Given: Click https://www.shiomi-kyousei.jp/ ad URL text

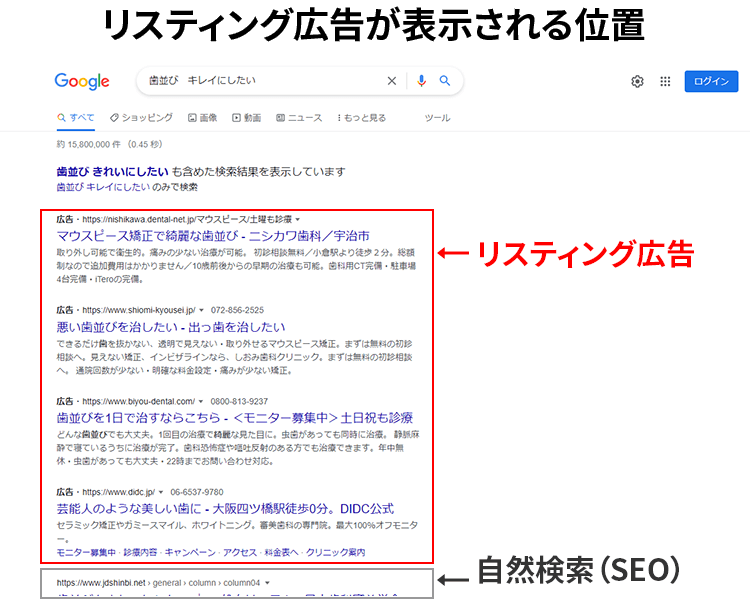Looking at the screenshot, I should tap(139, 310).
